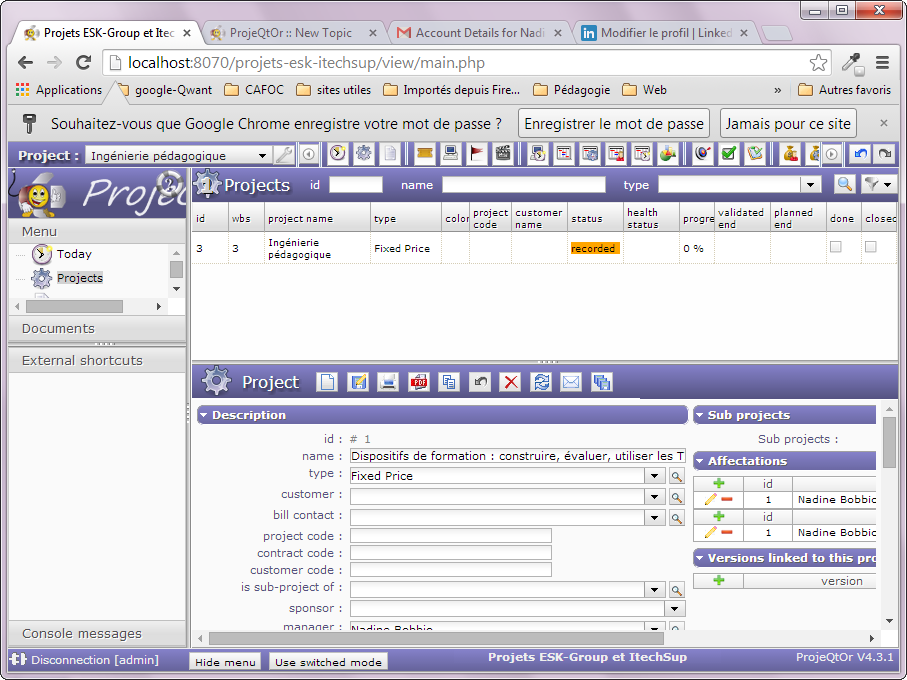Click the new project document icon
907x680 pixels.
327,382
